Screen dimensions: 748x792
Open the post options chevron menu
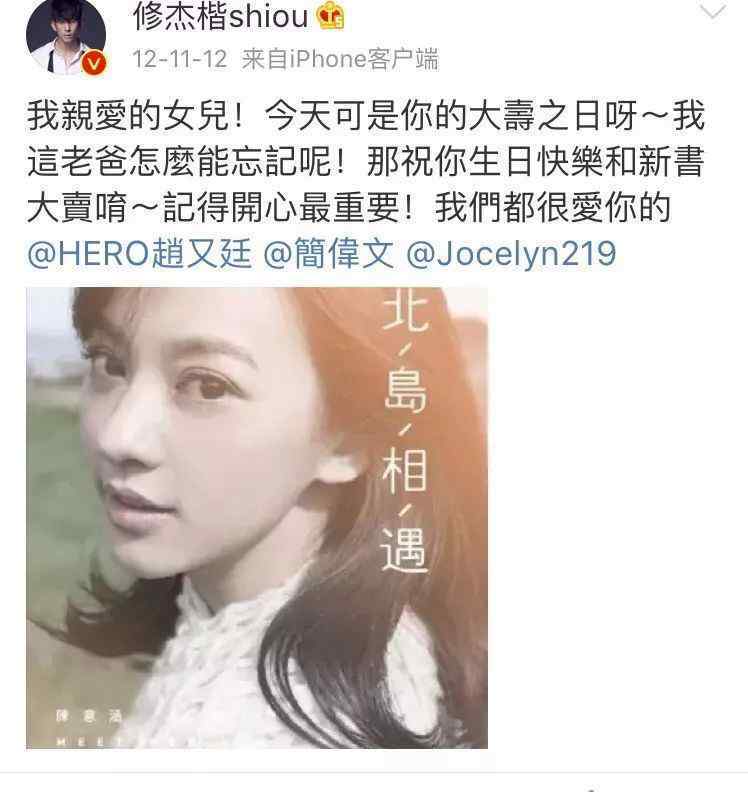[x=713, y=11]
